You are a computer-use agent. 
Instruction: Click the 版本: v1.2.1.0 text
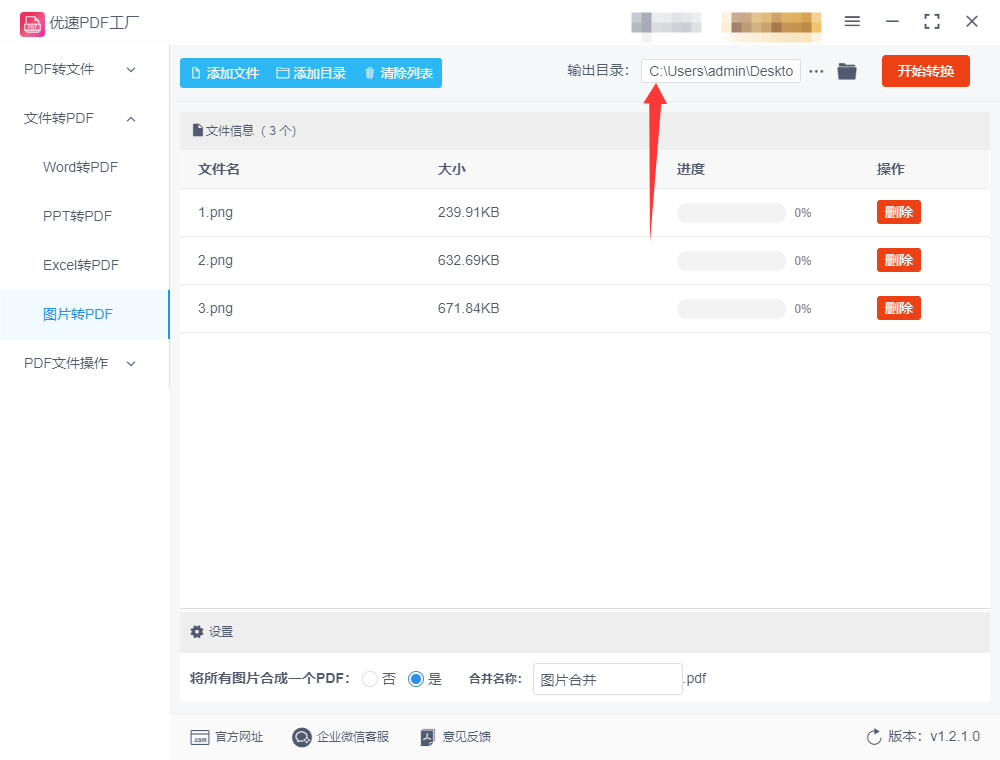click(x=934, y=736)
